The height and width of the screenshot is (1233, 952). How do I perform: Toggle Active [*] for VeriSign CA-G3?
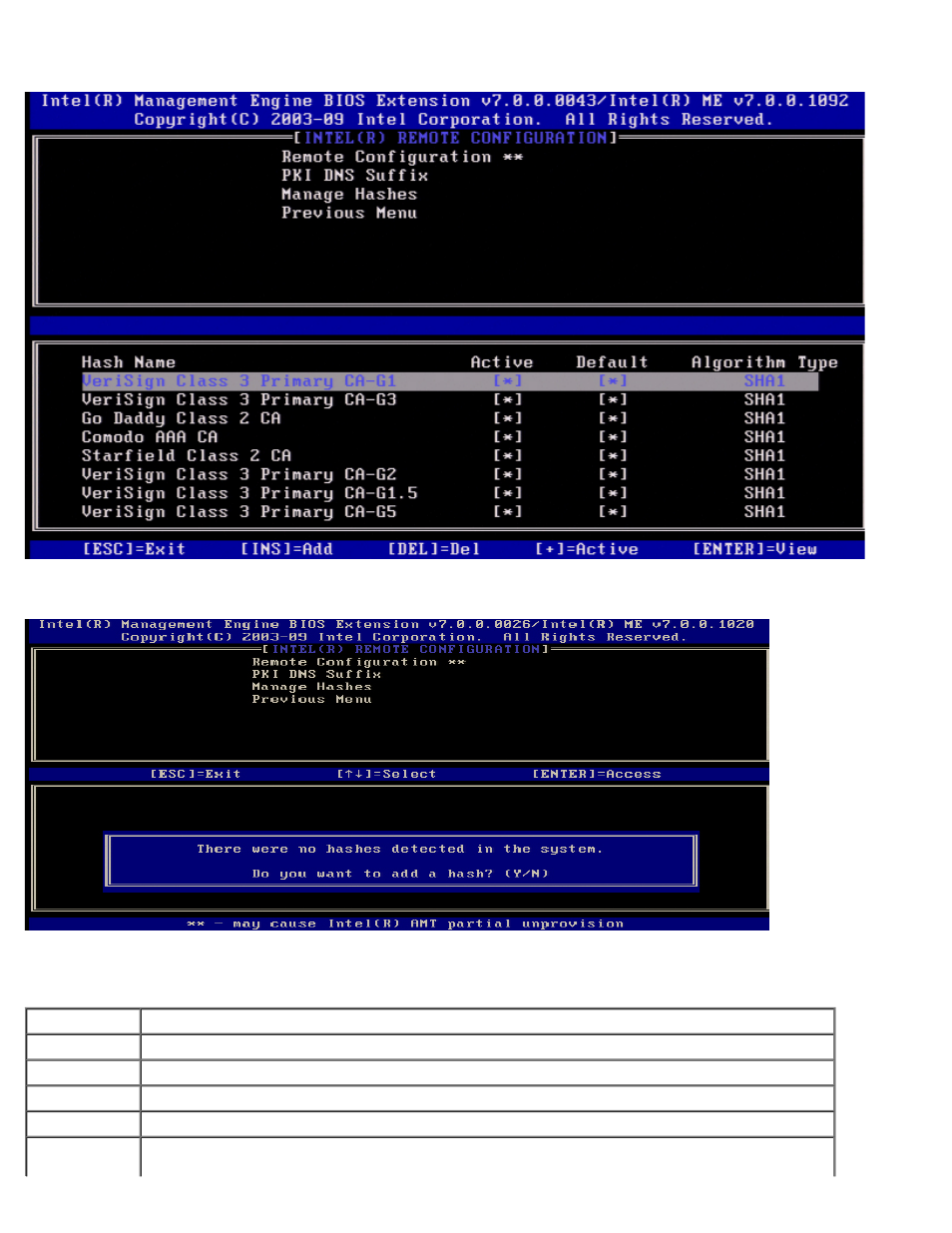click(508, 399)
